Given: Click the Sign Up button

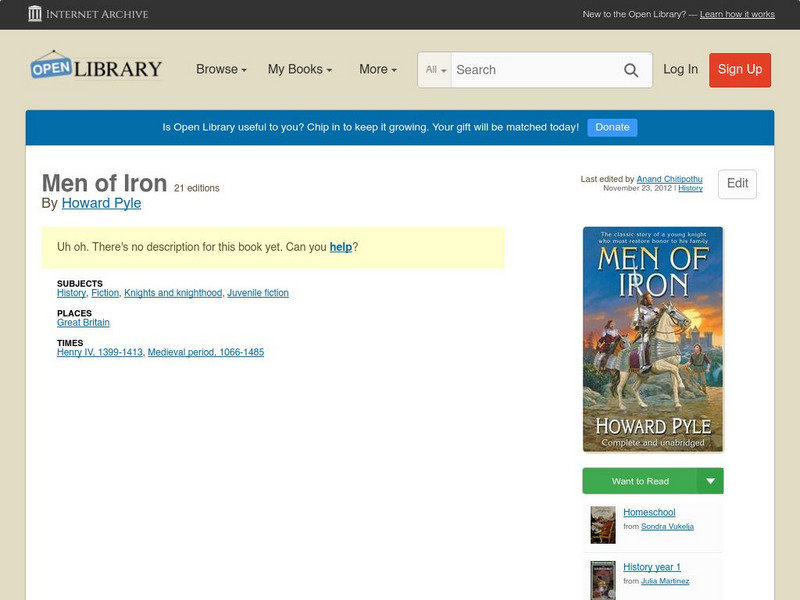Looking at the screenshot, I should click(740, 69).
